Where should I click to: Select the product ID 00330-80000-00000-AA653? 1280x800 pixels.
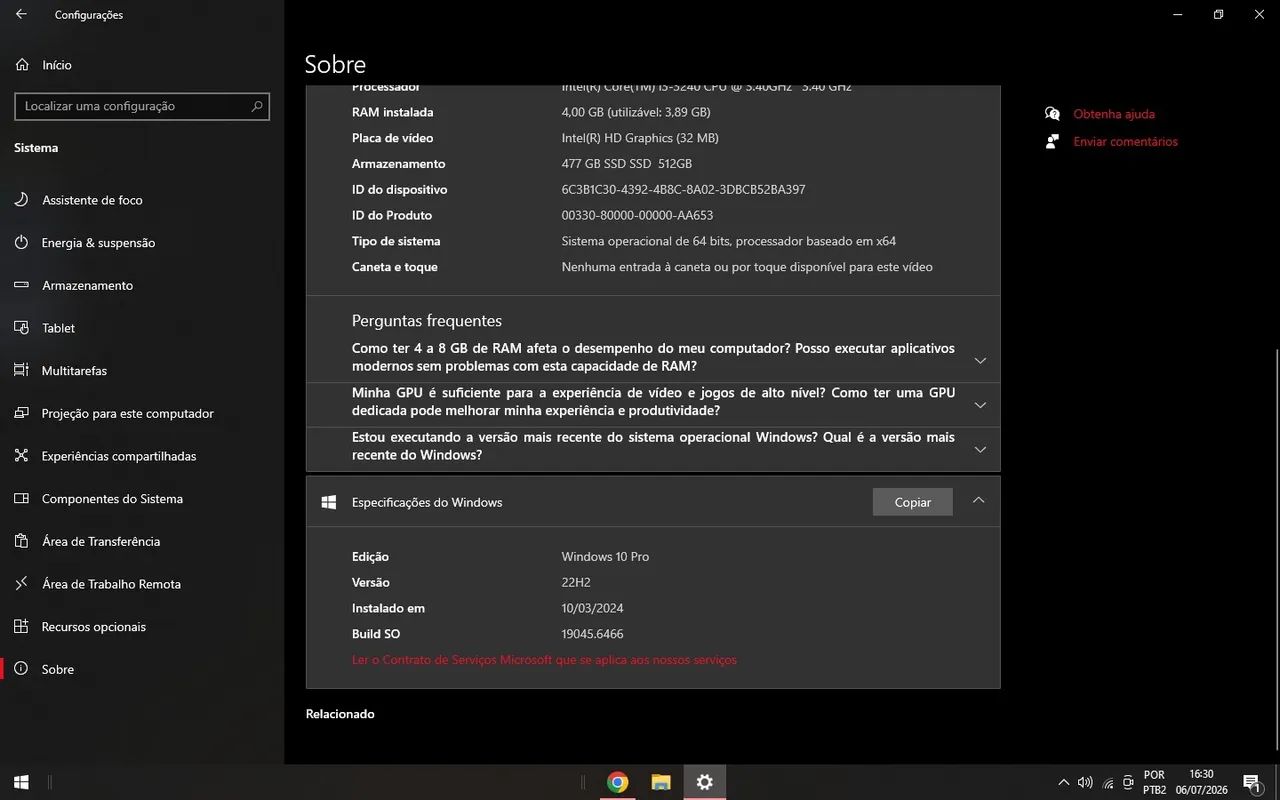tap(637, 216)
